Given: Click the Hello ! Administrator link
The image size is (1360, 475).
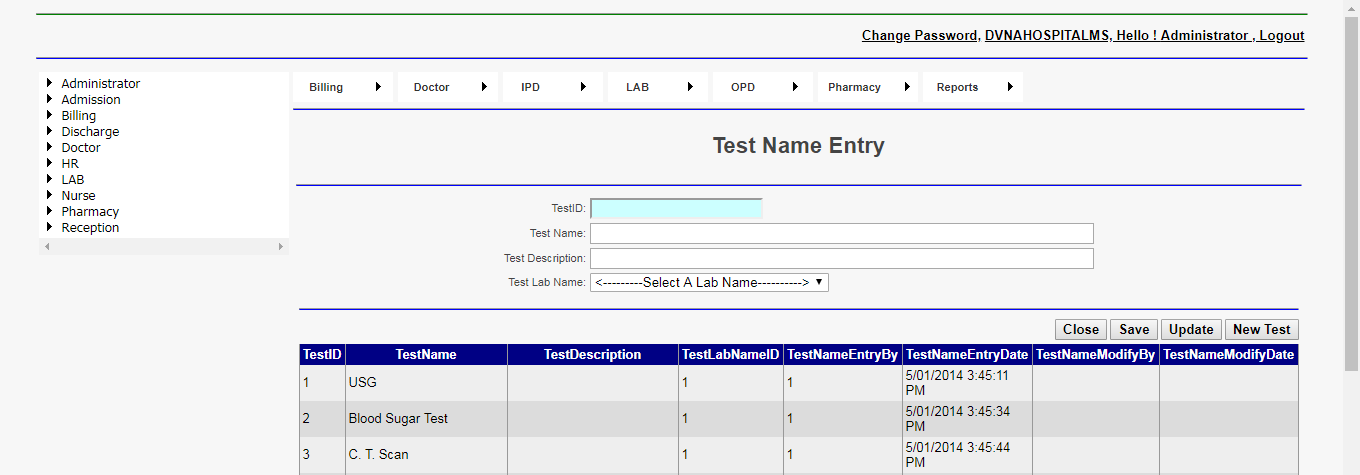Looking at the screenshot, I should pyautogui.click(x=1182, y=36).
